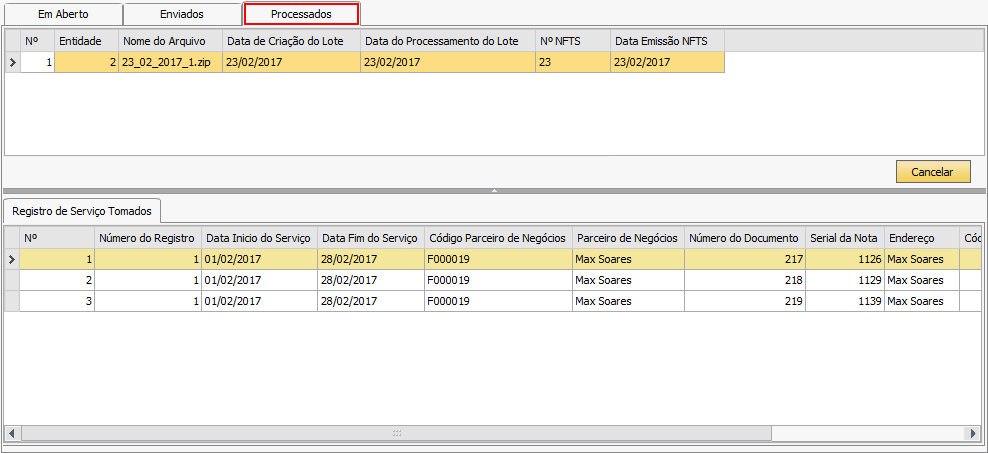
Task: Click Número do Documento column header
Action: pos(745,238)
